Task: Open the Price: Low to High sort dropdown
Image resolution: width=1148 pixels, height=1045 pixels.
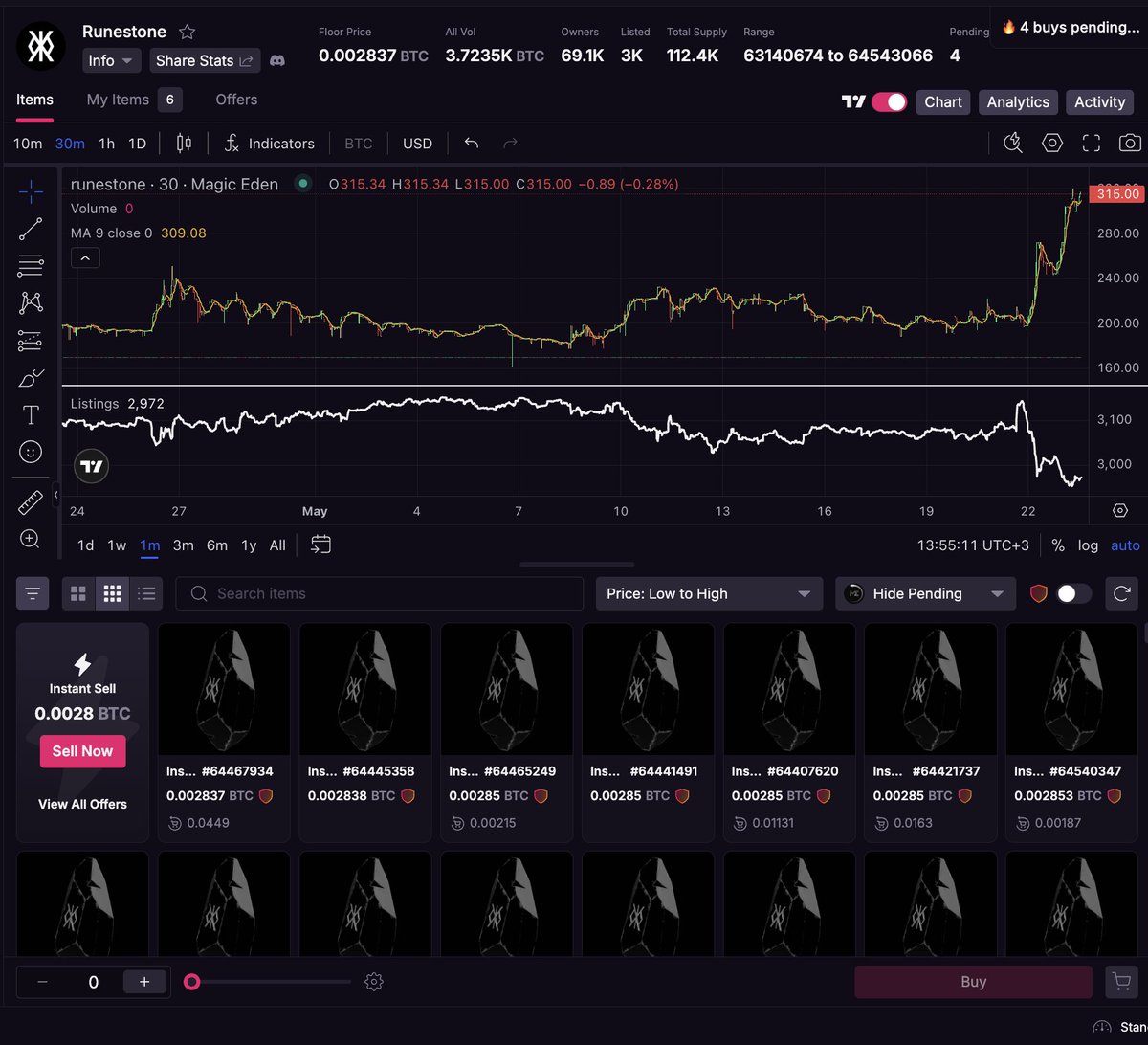Action: [x=709, y=593]
